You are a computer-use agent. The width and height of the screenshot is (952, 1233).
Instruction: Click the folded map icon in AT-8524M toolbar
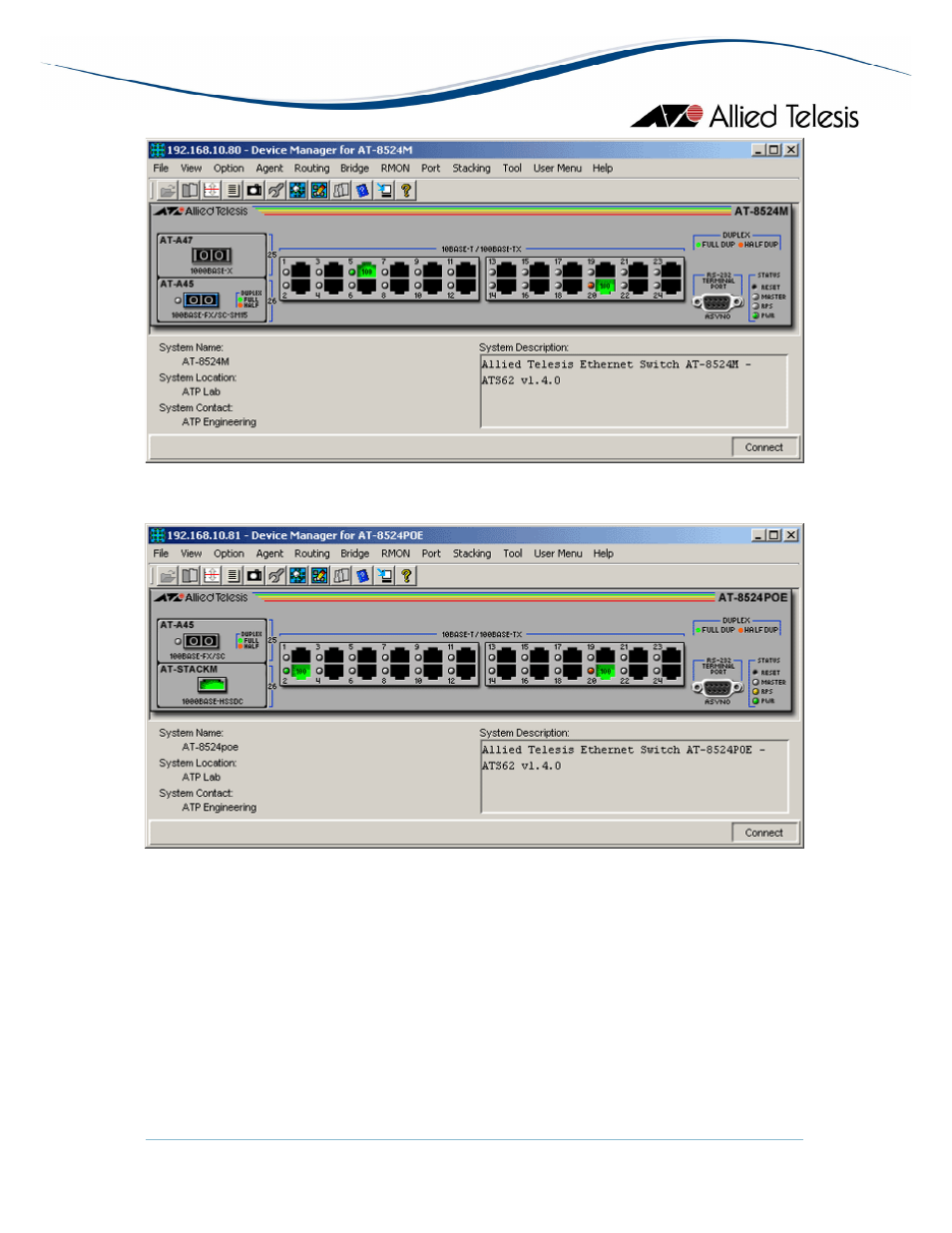[341, 190]
